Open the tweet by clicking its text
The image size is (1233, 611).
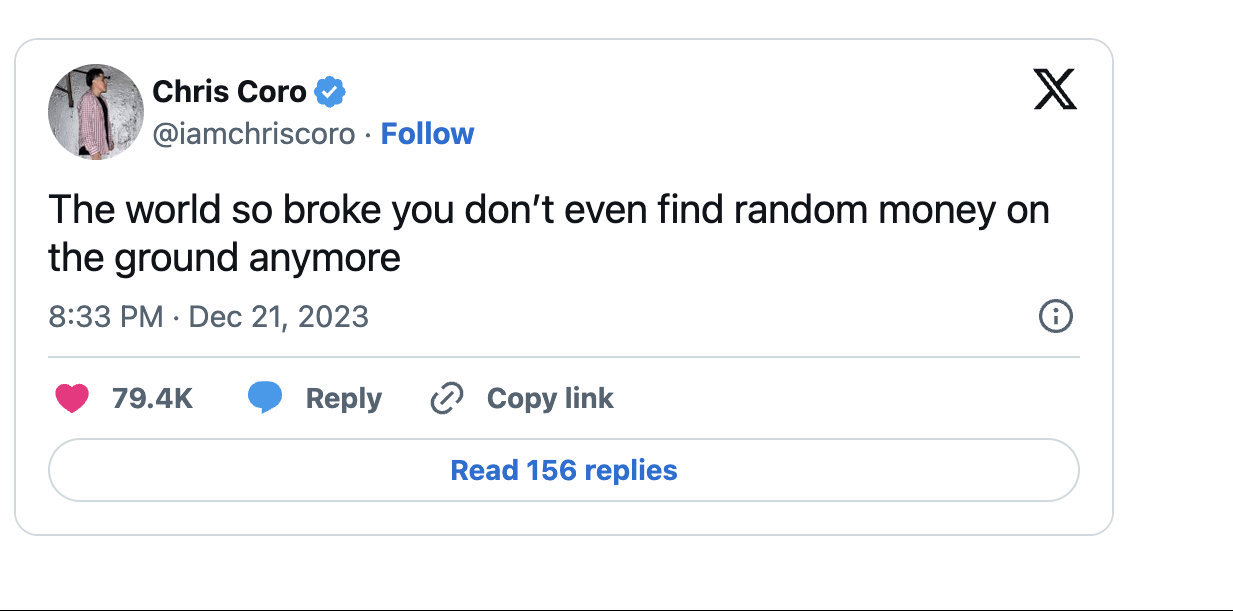click(x=548, y=209)
